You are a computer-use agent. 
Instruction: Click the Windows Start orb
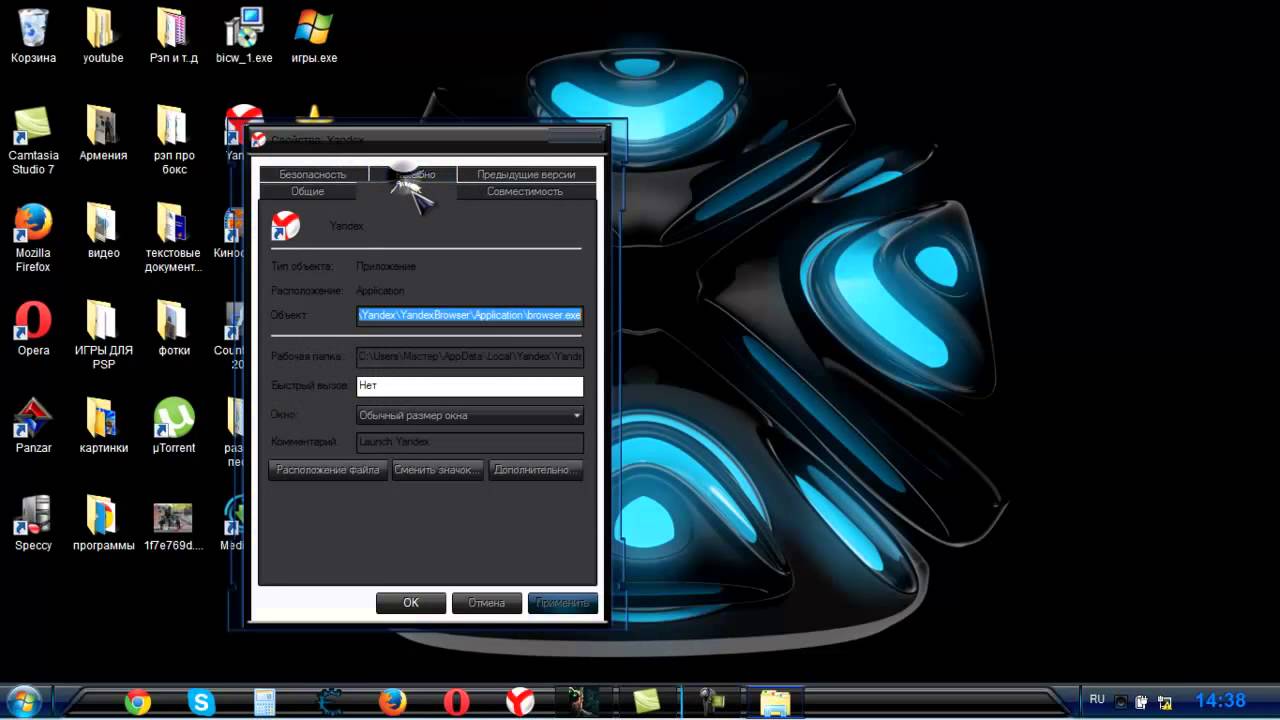pos(23,701)
